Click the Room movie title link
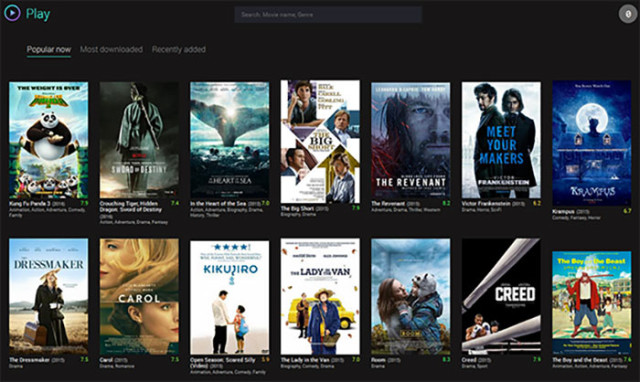This screenshot has width=640, height=382. click(378, 360)
